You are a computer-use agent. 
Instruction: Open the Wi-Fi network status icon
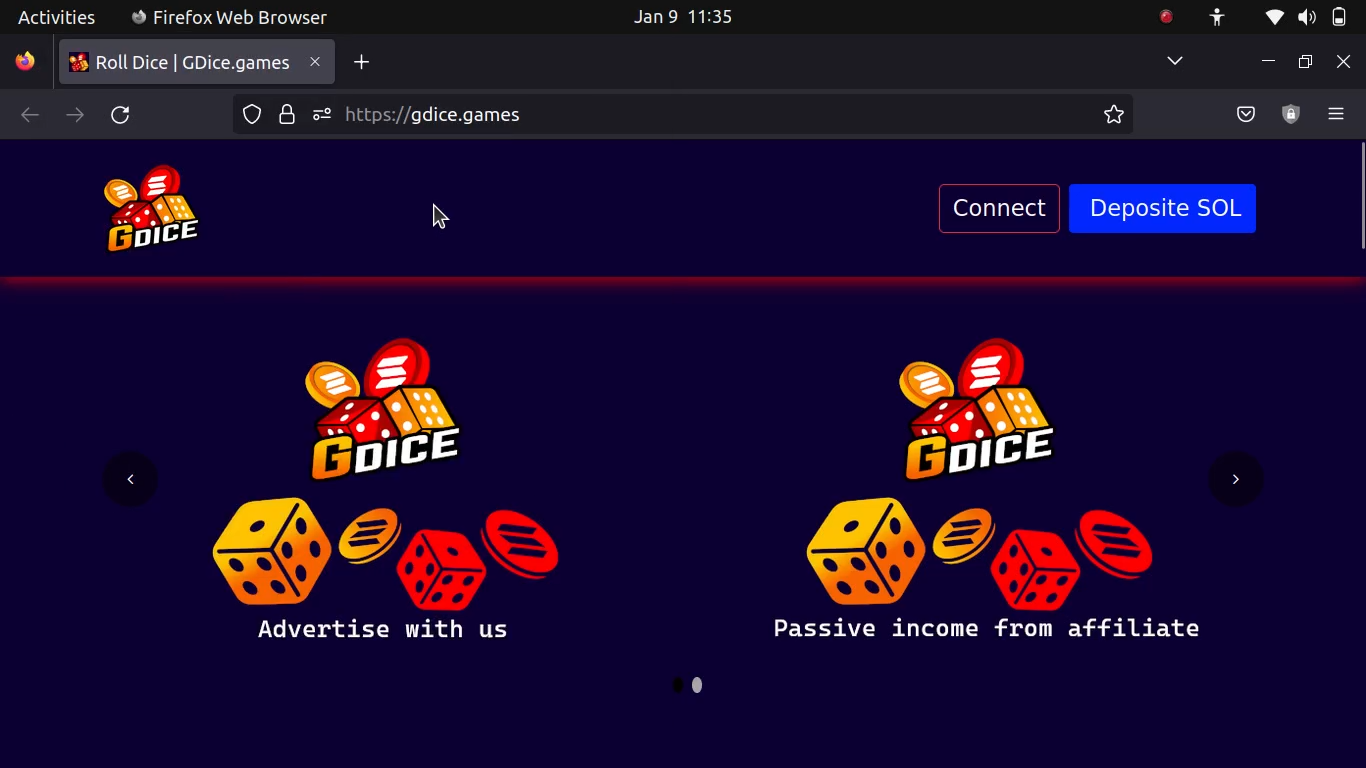1275,17
